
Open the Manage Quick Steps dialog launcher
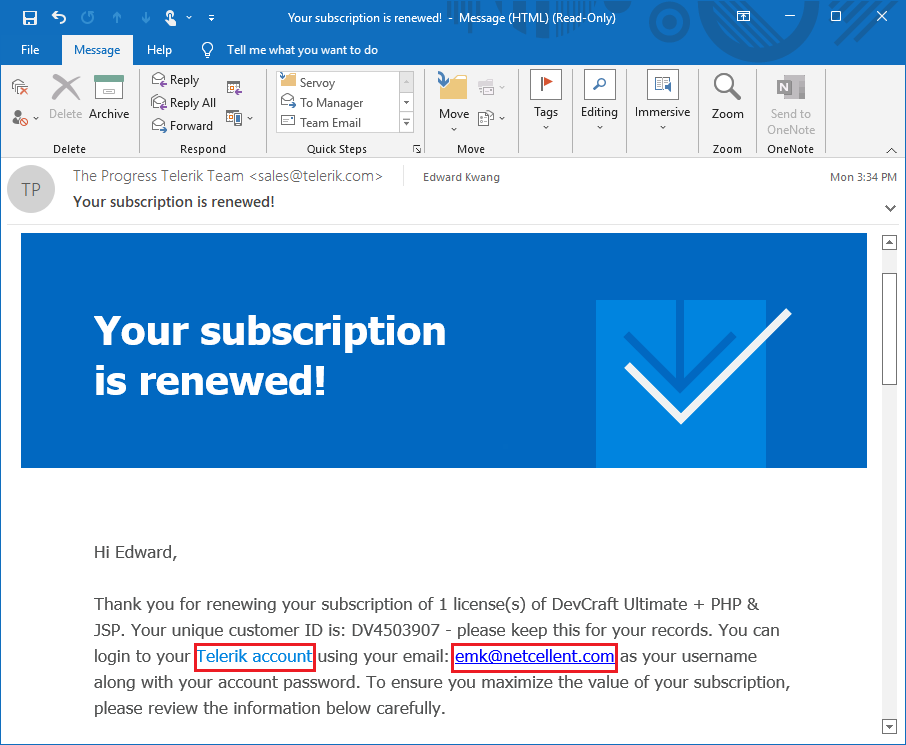click(x=417, y=149)
